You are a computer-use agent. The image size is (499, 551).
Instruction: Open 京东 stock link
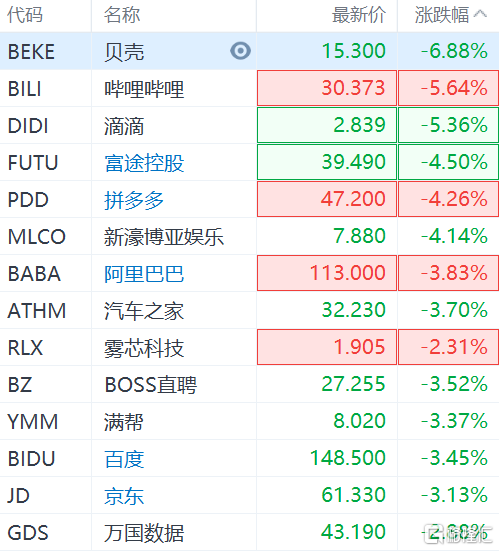click(124, 495)
